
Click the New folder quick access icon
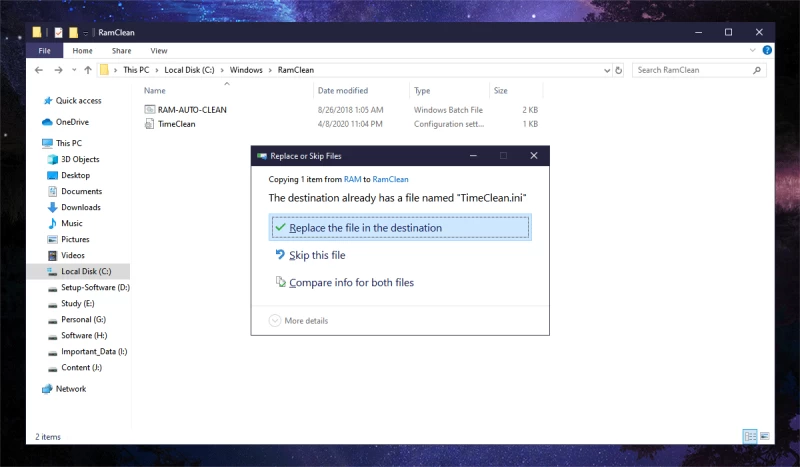click(x=73, y=32)
